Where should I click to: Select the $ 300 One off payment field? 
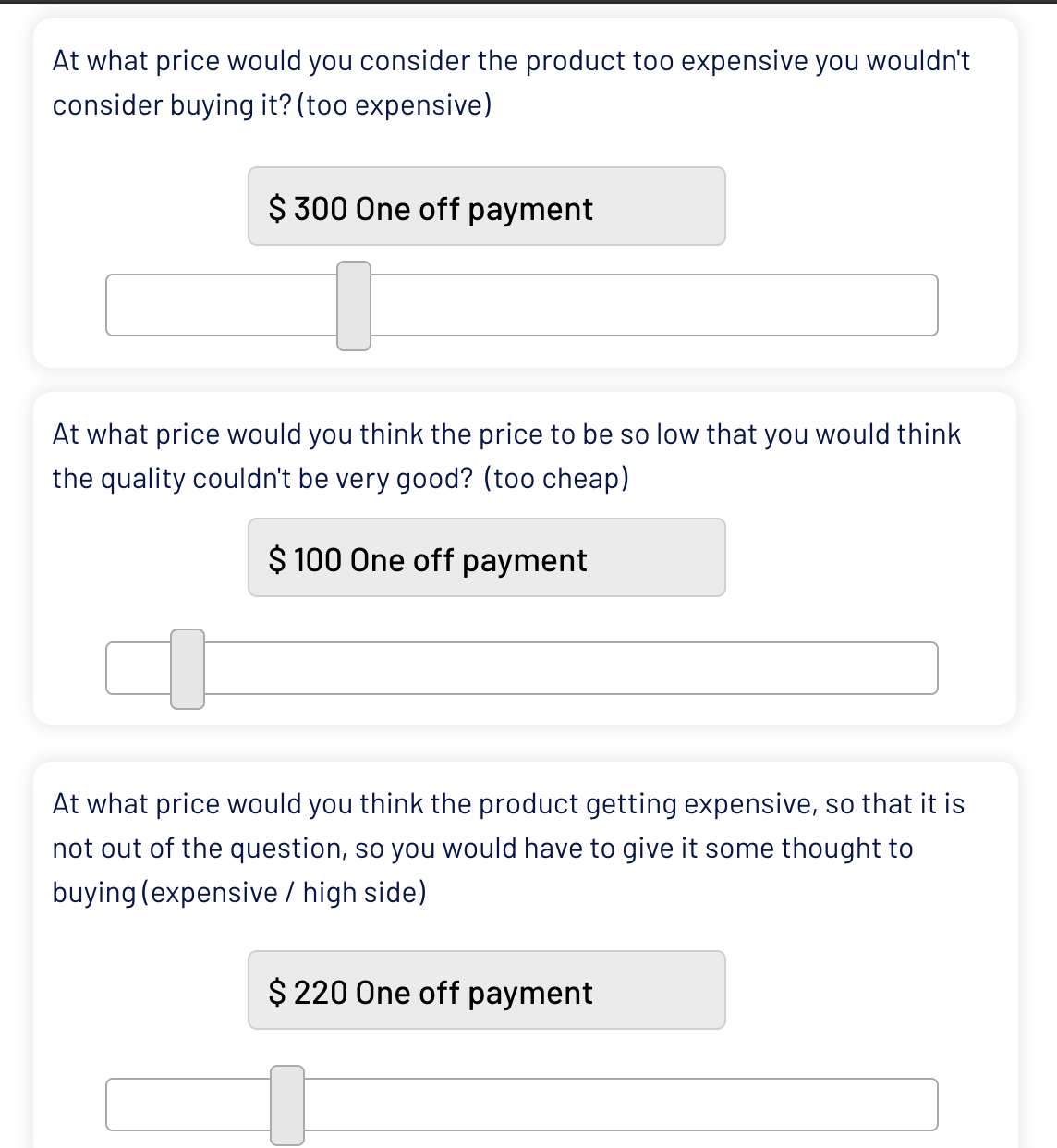[x=486, y=207]
